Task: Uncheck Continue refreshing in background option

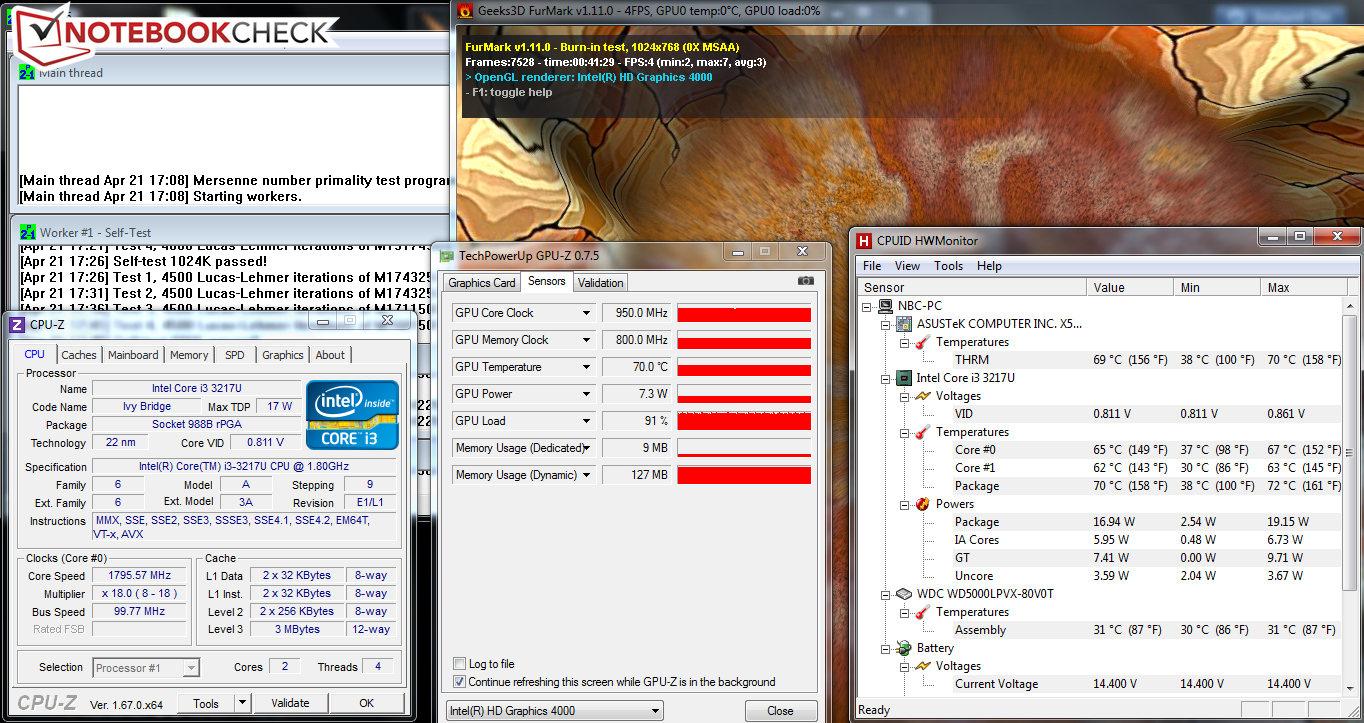Action: click(x=459, y=682)
